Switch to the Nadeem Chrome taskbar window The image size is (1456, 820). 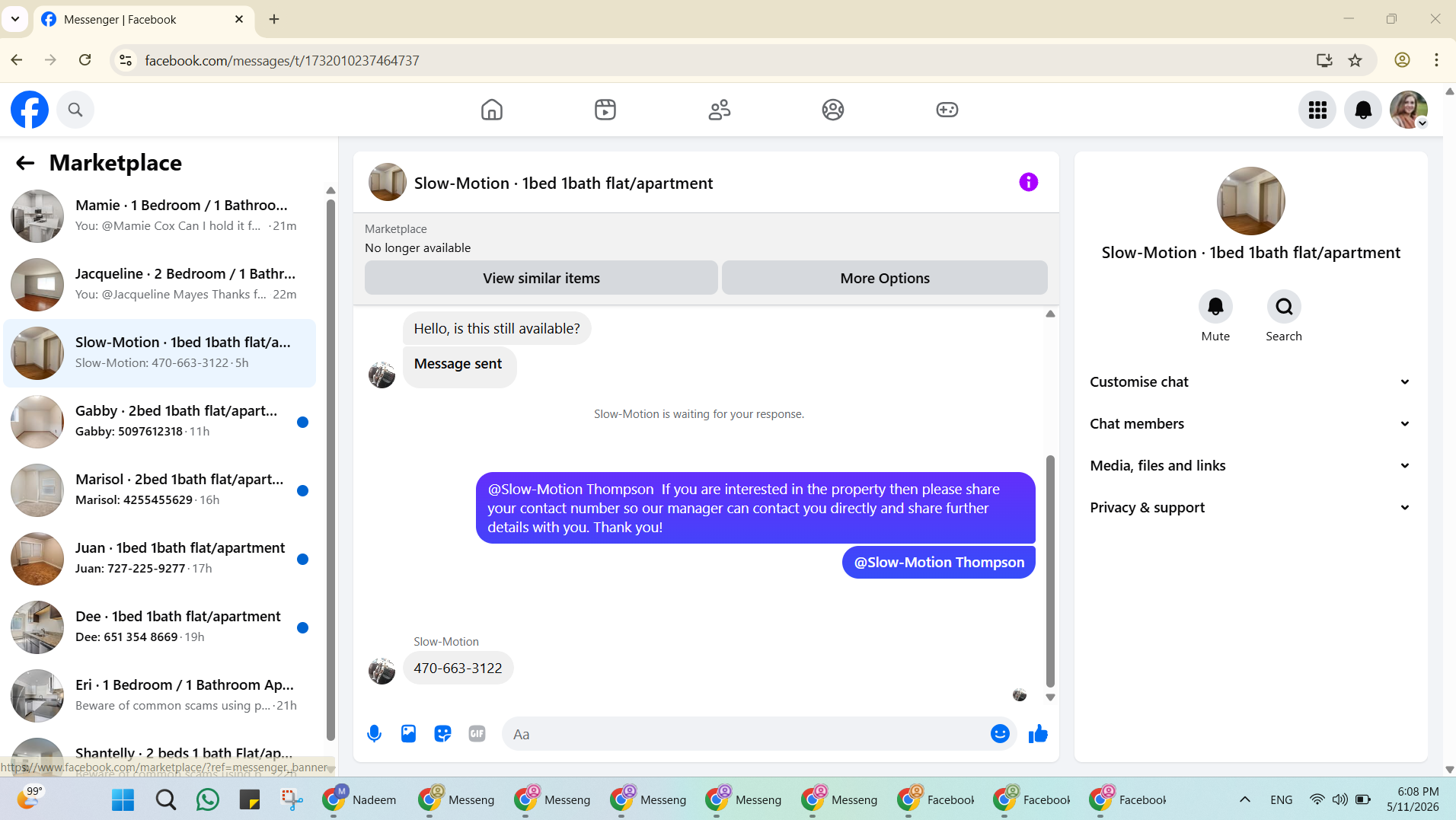coord(360,799)
